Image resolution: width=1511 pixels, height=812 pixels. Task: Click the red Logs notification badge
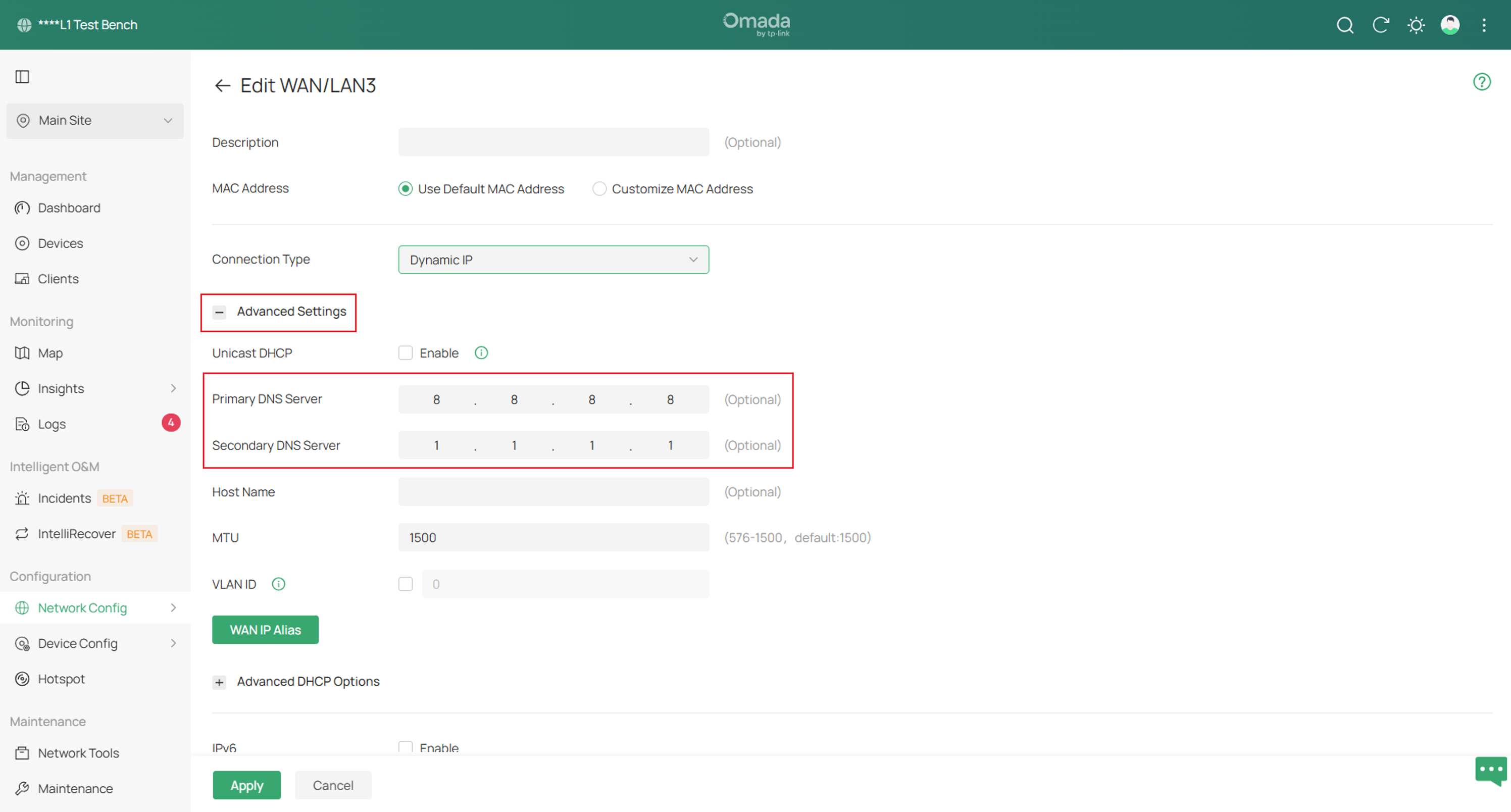coord(171,423)
